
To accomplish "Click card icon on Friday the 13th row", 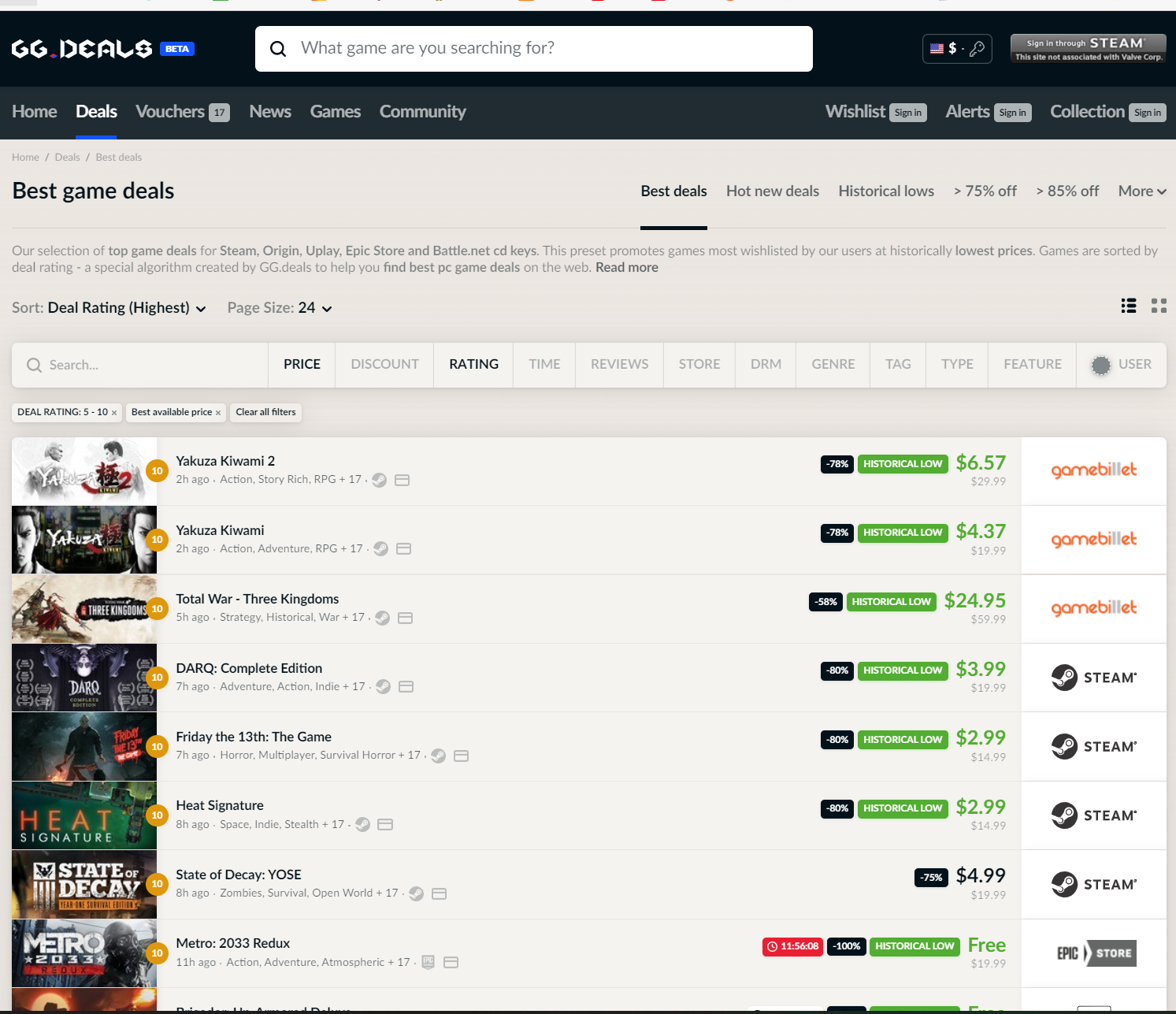I will [462, 756].
